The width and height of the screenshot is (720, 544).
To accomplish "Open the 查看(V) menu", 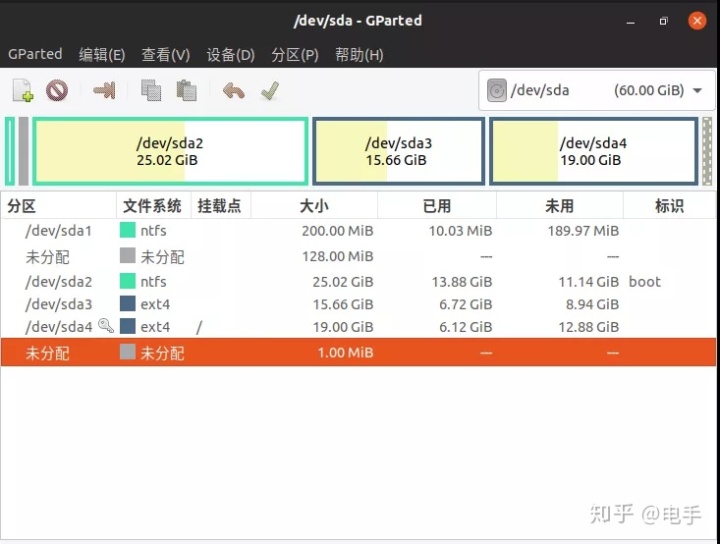I will tap(165, 55).
